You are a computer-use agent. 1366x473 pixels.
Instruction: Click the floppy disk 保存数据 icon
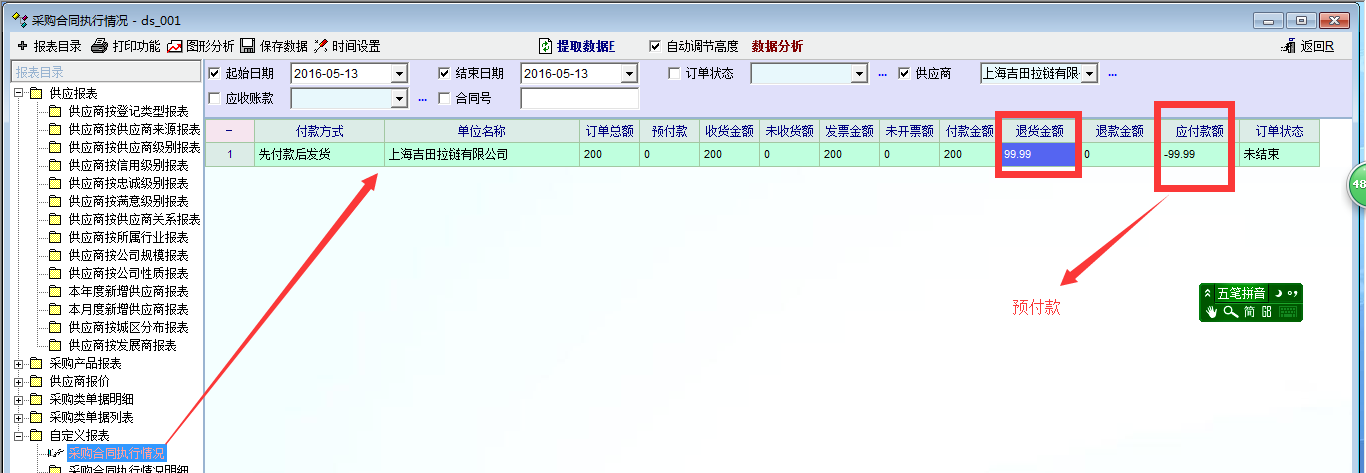pyautogui.click(x=247, y=46)
